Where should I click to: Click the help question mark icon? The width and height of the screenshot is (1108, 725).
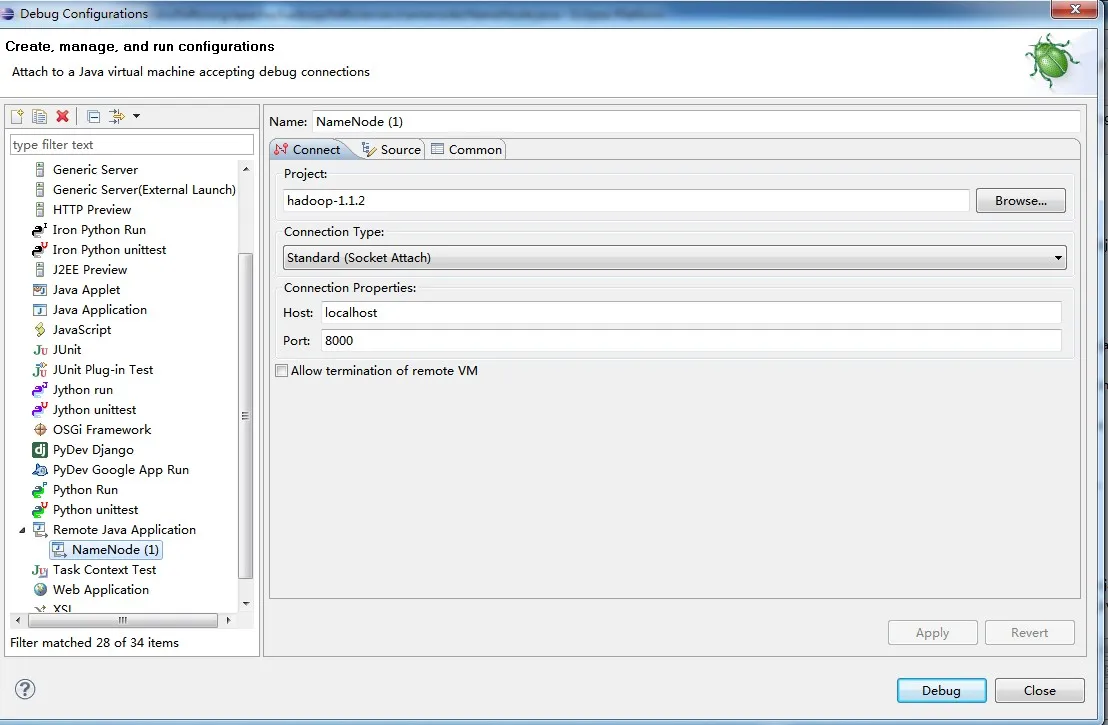[x=25, y=689]
